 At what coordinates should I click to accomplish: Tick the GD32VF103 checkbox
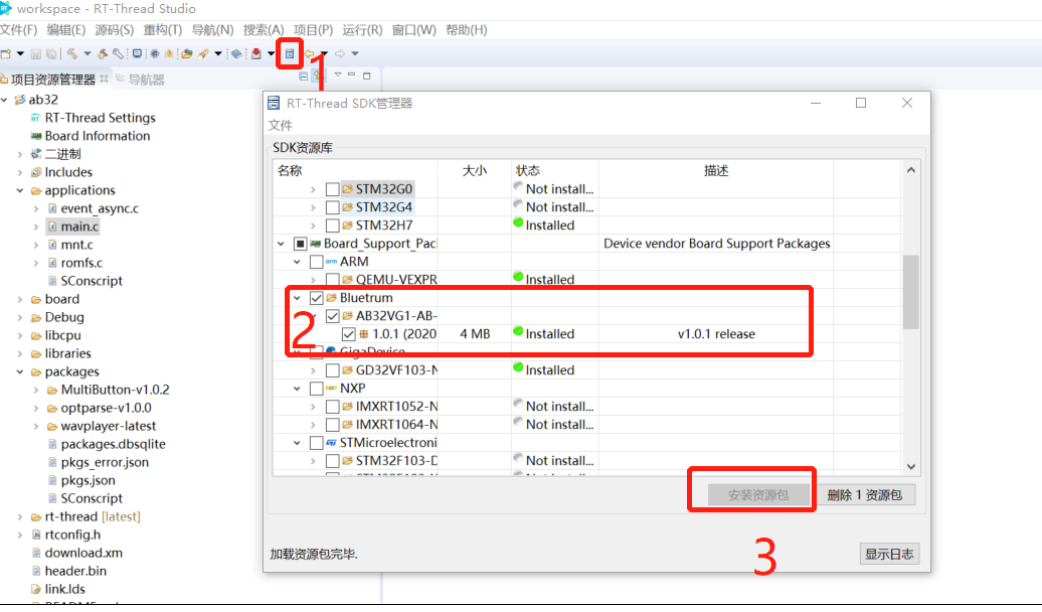pyautogui.click(x=332, y=370)
